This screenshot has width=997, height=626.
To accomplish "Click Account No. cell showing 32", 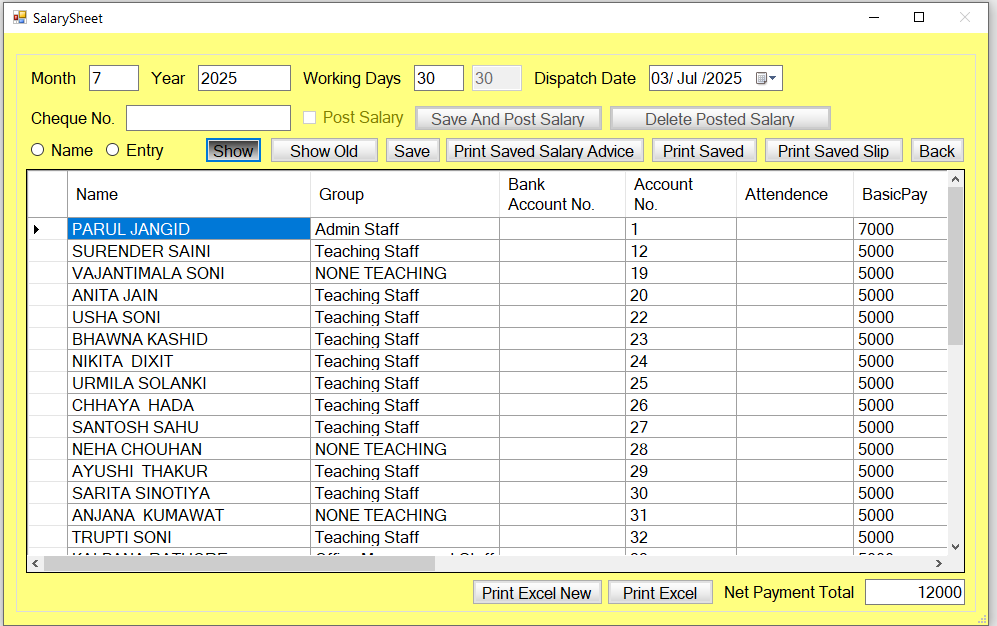I will click(x=681, y=537).
